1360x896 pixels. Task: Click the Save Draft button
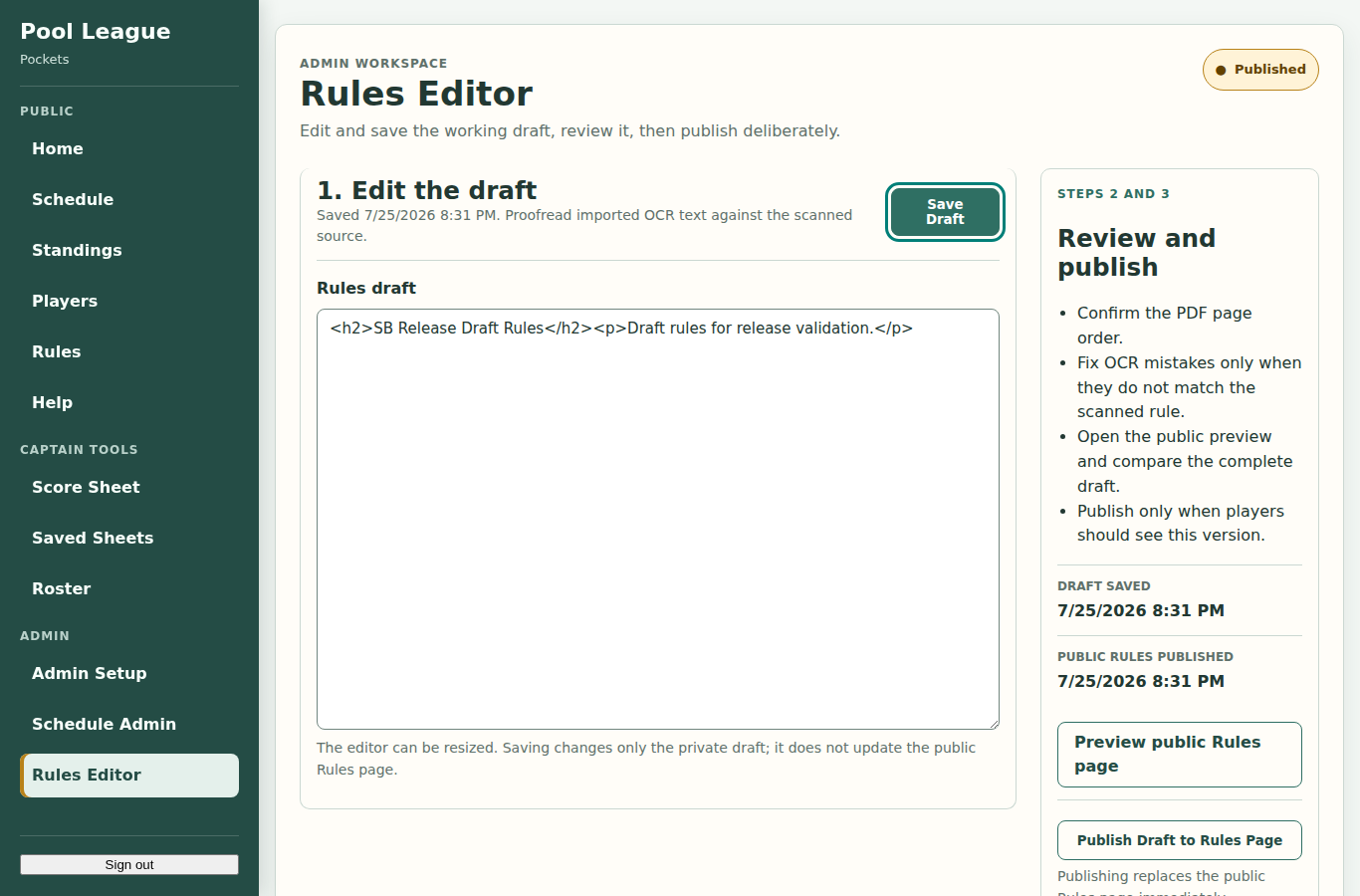tap(945, 212)
